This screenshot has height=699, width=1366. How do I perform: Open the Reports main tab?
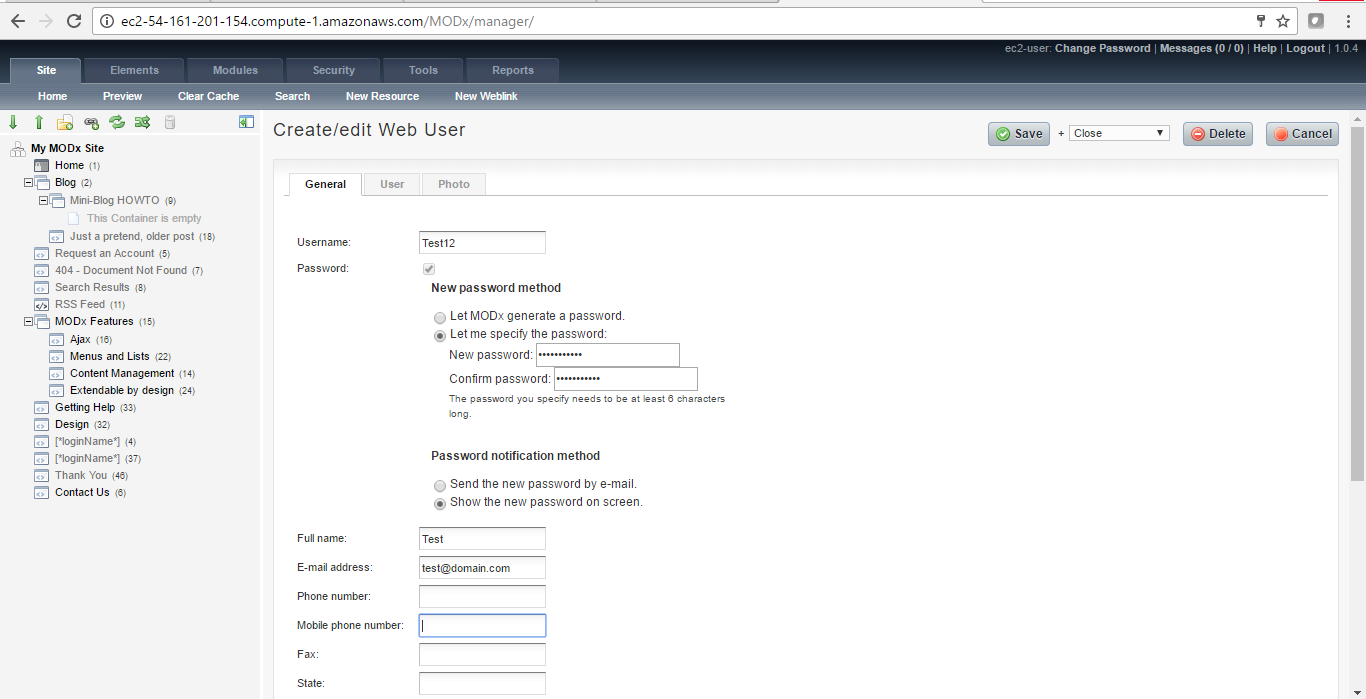coord(512,70)
